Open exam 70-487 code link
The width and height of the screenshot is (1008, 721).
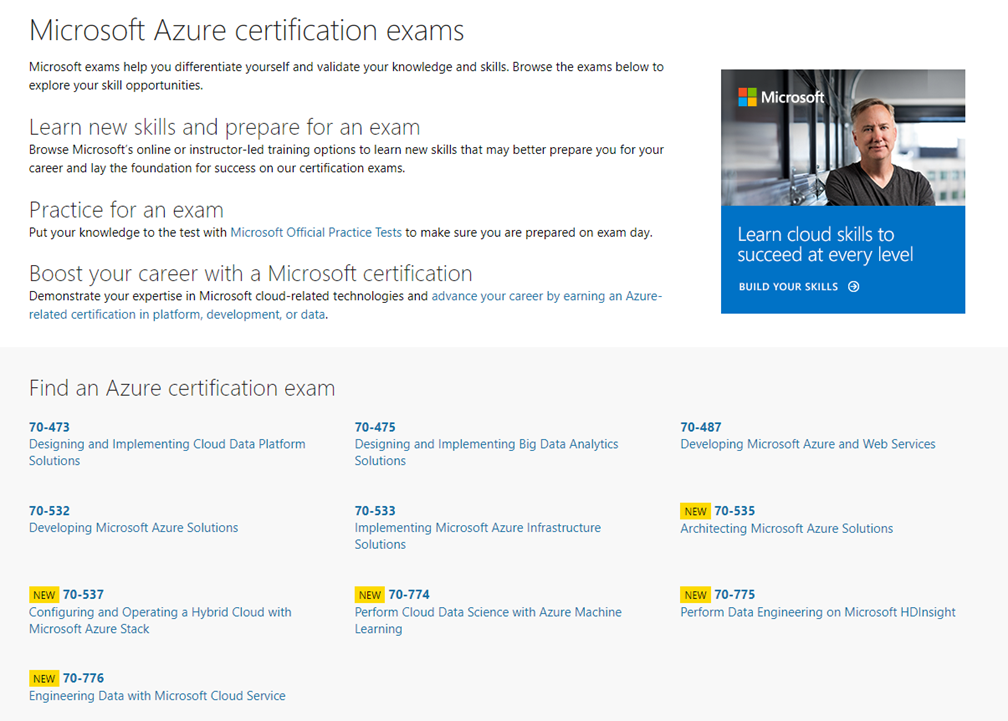(x=701, y=427)
